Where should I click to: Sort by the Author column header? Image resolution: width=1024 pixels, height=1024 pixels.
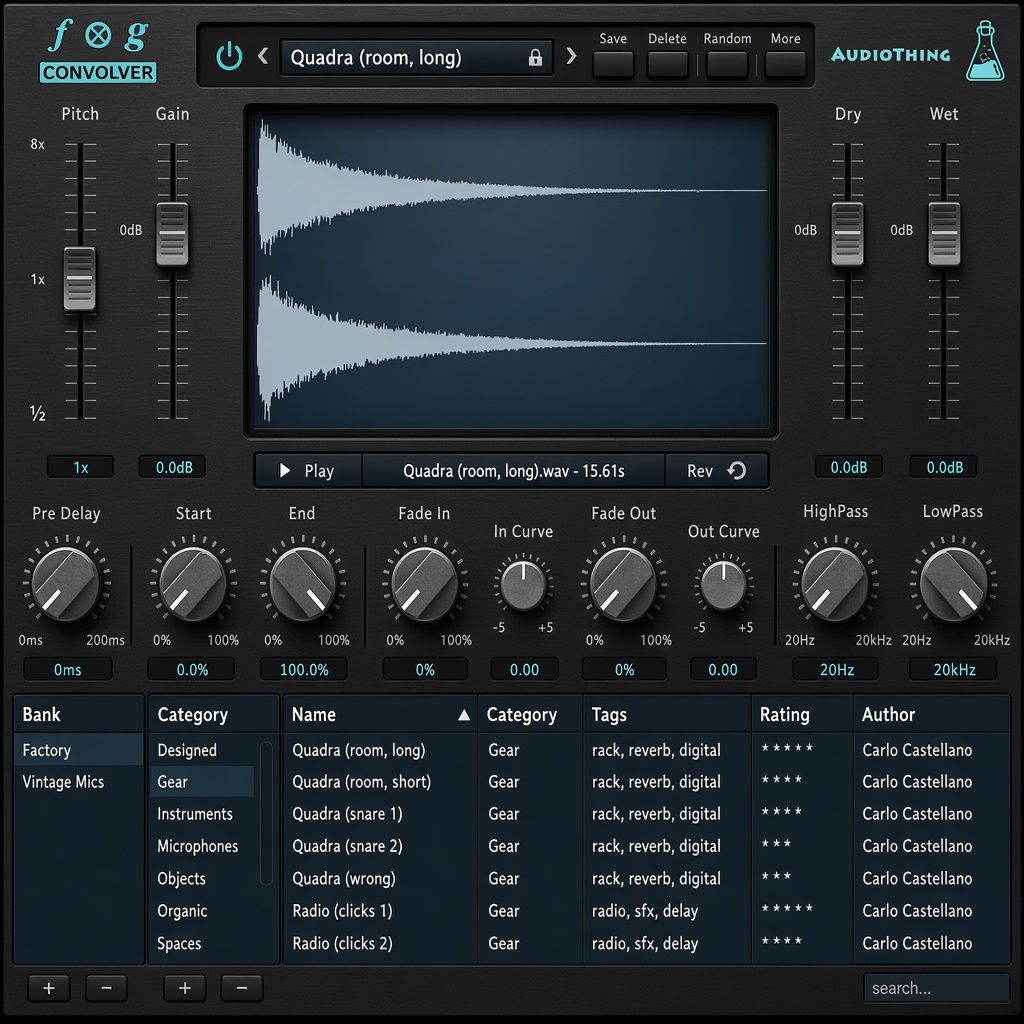[932, 714]
